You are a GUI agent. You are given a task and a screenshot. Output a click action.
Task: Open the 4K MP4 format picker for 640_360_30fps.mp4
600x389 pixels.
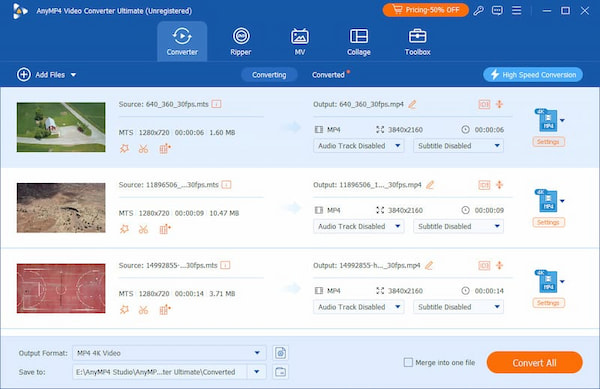549,120
